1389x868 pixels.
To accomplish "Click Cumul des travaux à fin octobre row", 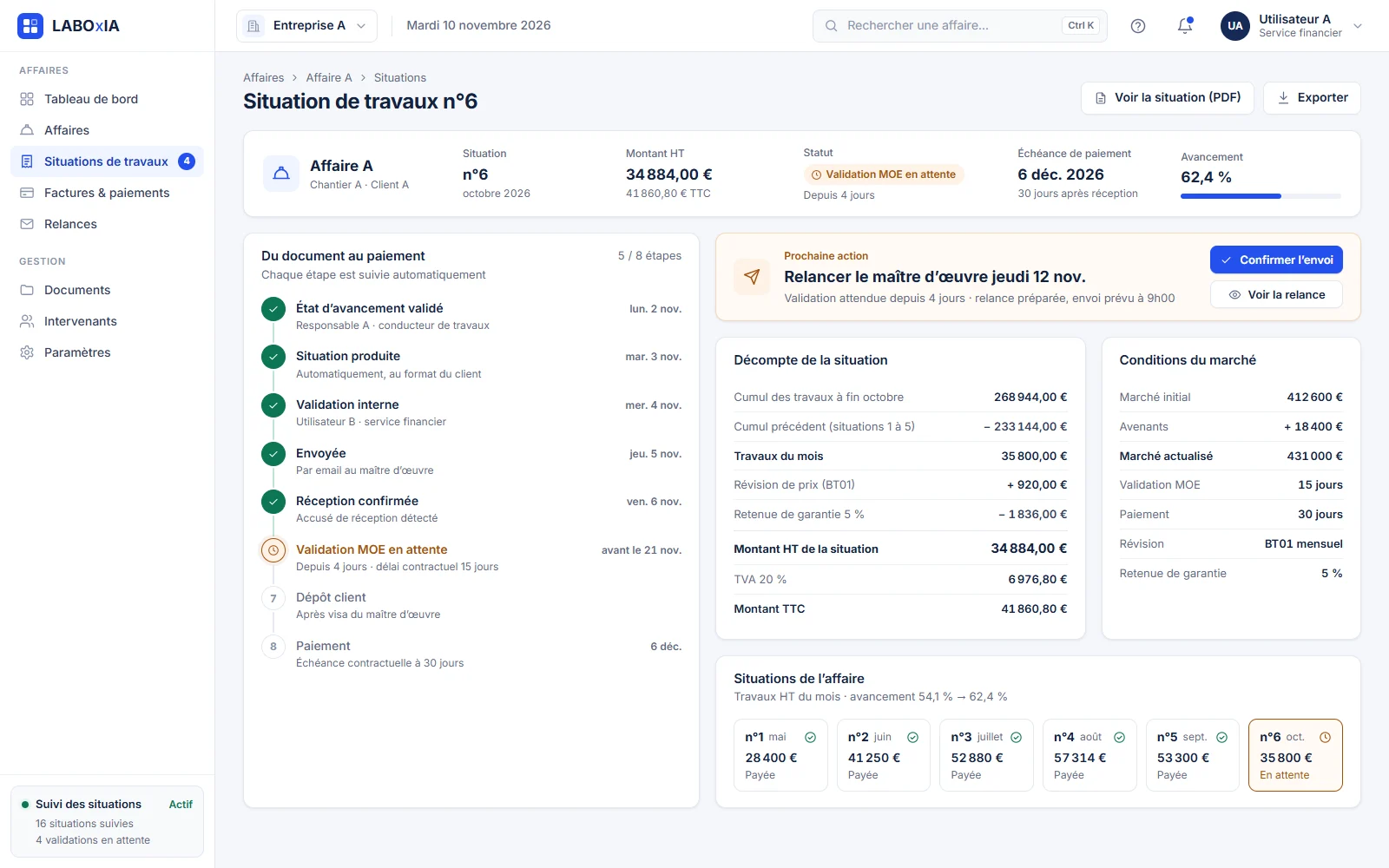I will [900, 398].
